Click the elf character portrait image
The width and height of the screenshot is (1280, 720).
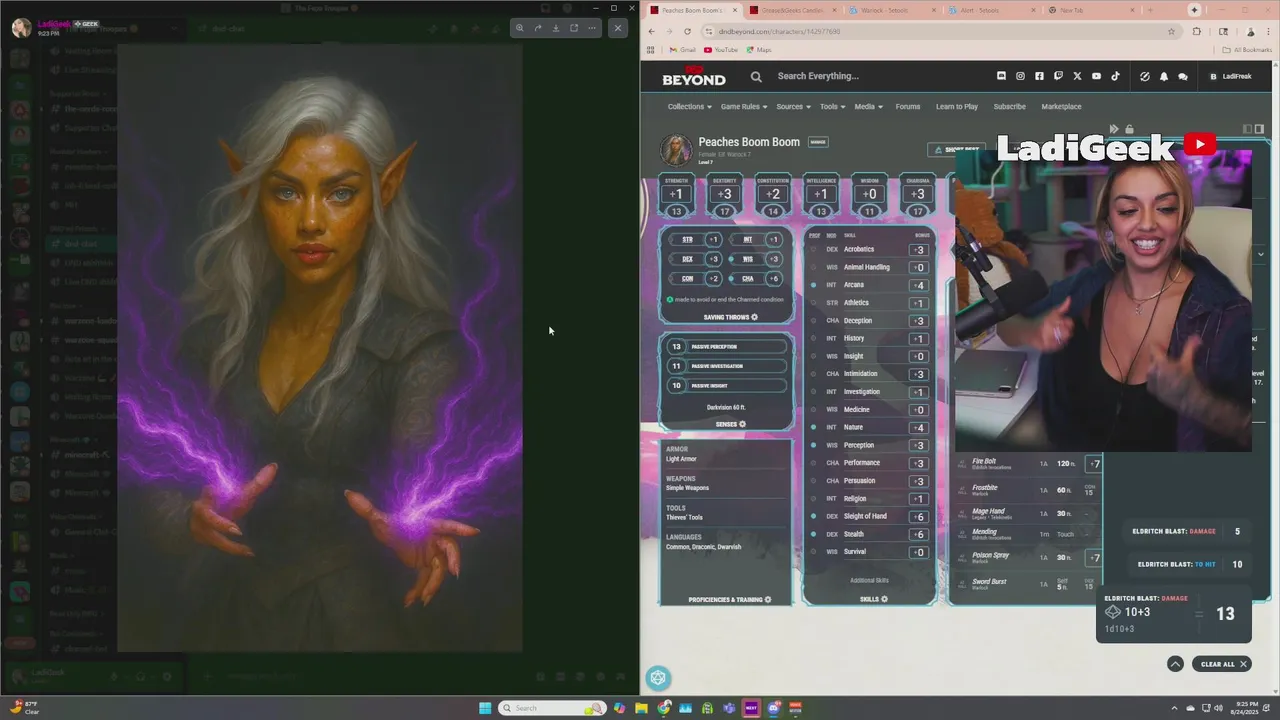(x=320, y=348)
